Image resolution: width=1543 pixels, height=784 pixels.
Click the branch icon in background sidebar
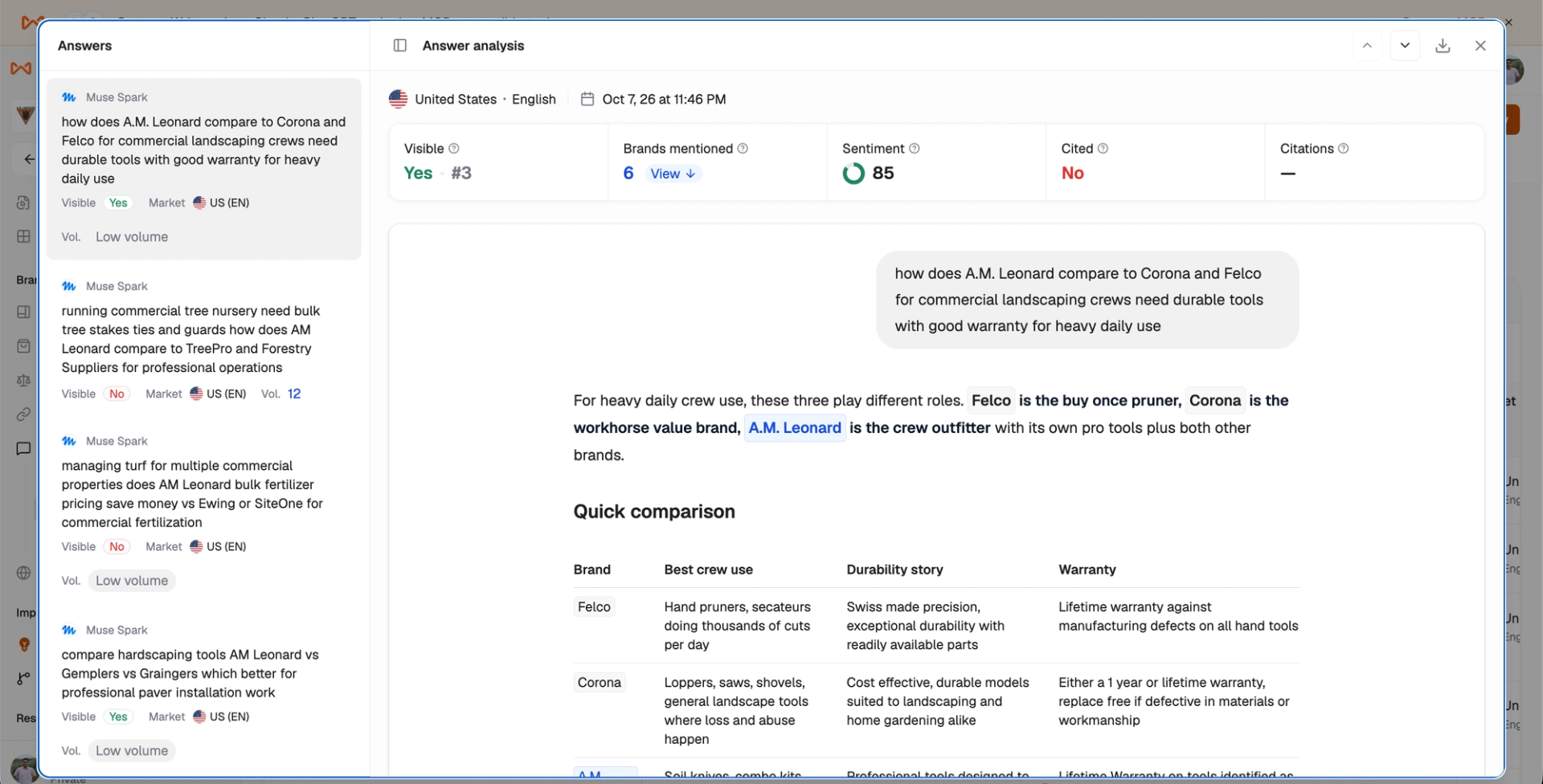click(x=23, y=679)
